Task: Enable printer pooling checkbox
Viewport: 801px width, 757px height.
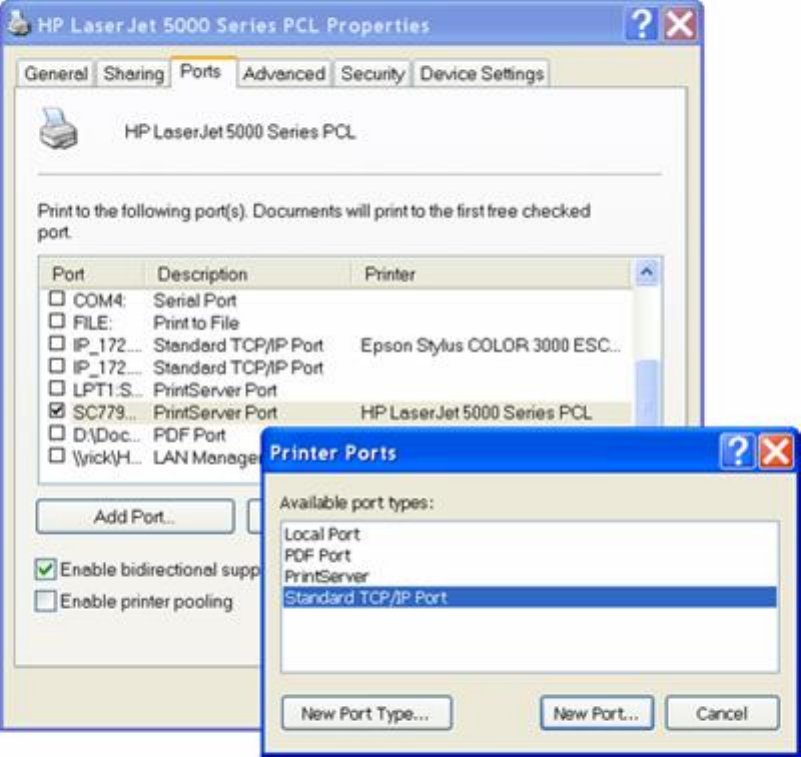Action: coord(45,601)
